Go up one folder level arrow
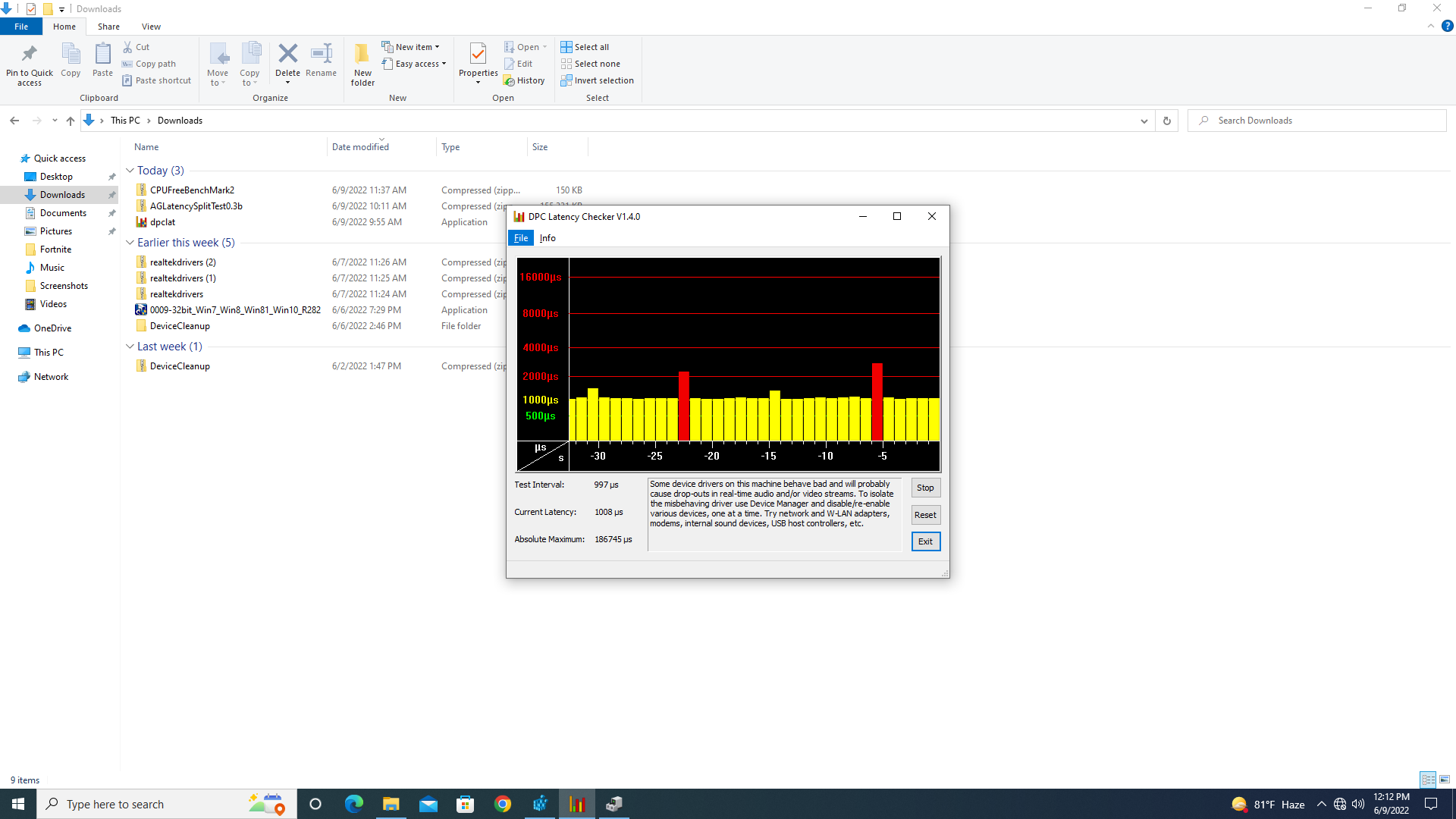 point(71,121)
